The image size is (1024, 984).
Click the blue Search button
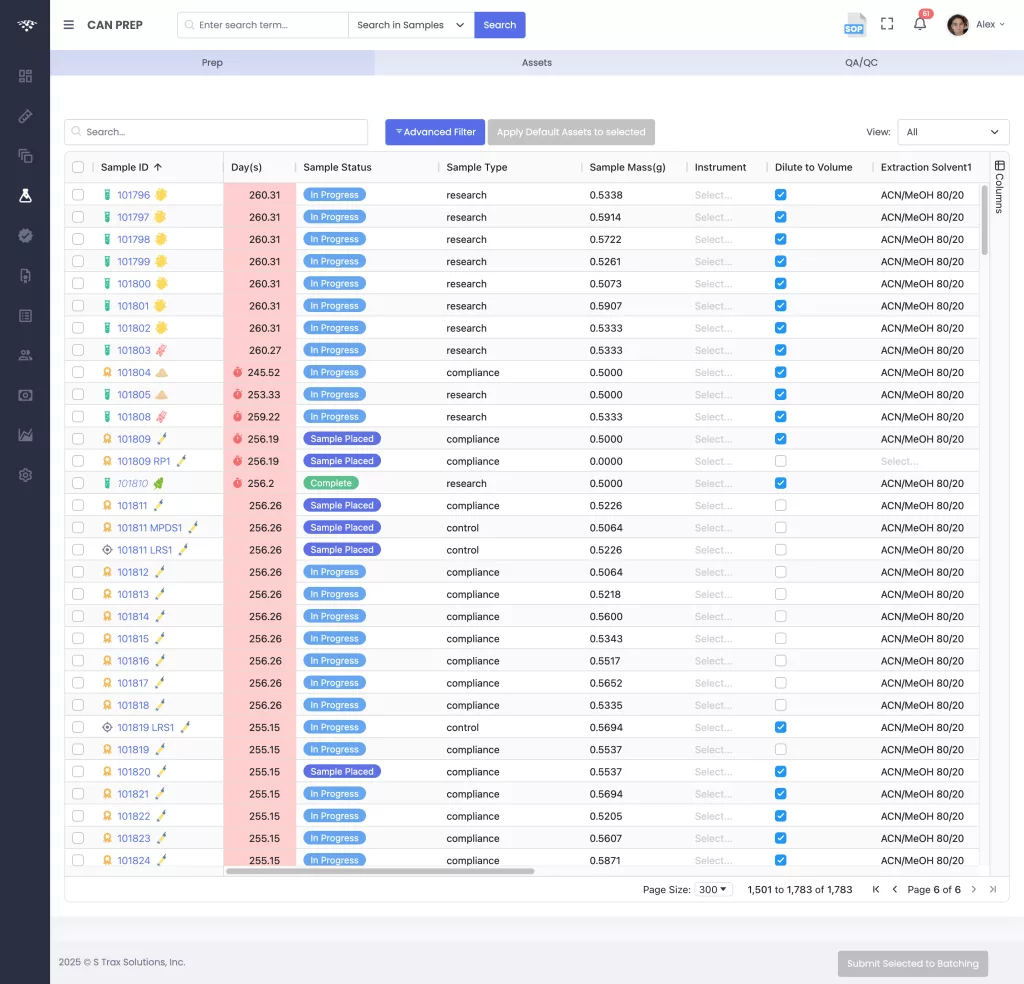[x=500, y=25]
